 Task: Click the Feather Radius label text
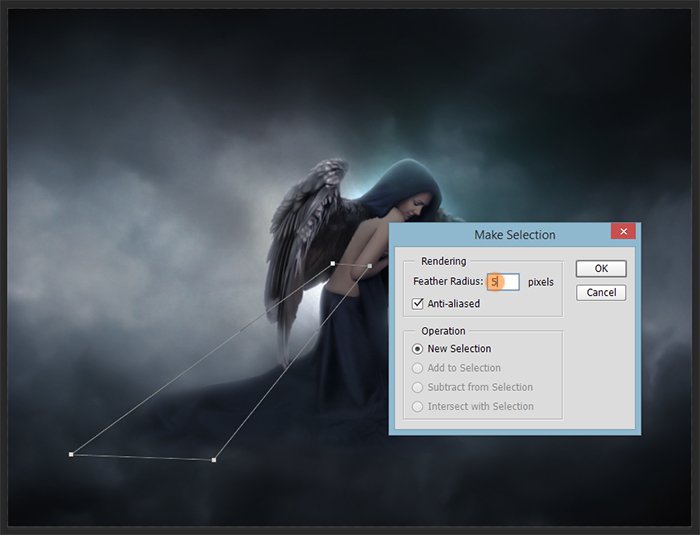tap(447, 282)
